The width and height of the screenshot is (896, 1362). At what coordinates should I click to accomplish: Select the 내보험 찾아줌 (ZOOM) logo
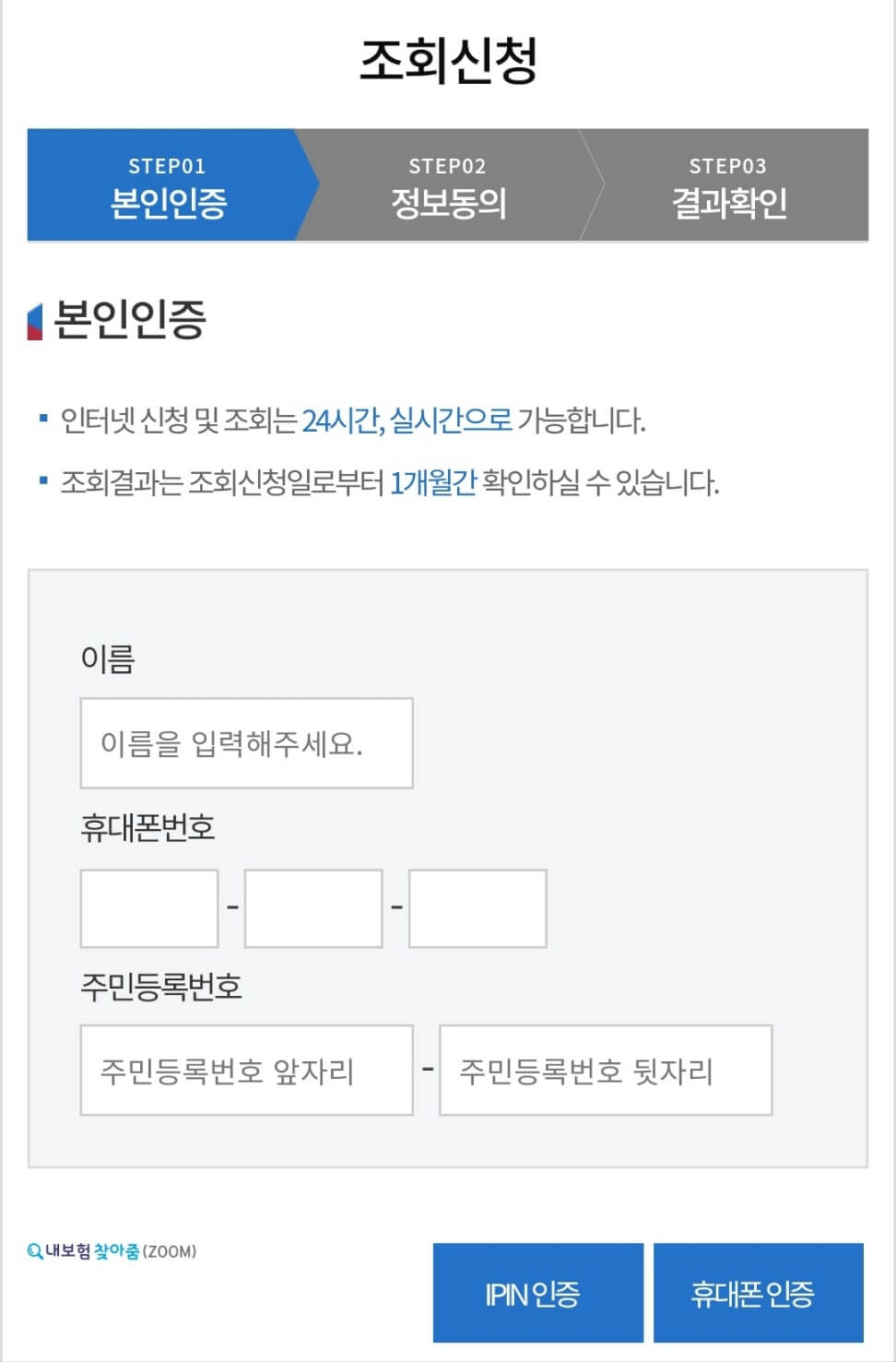115,1249
